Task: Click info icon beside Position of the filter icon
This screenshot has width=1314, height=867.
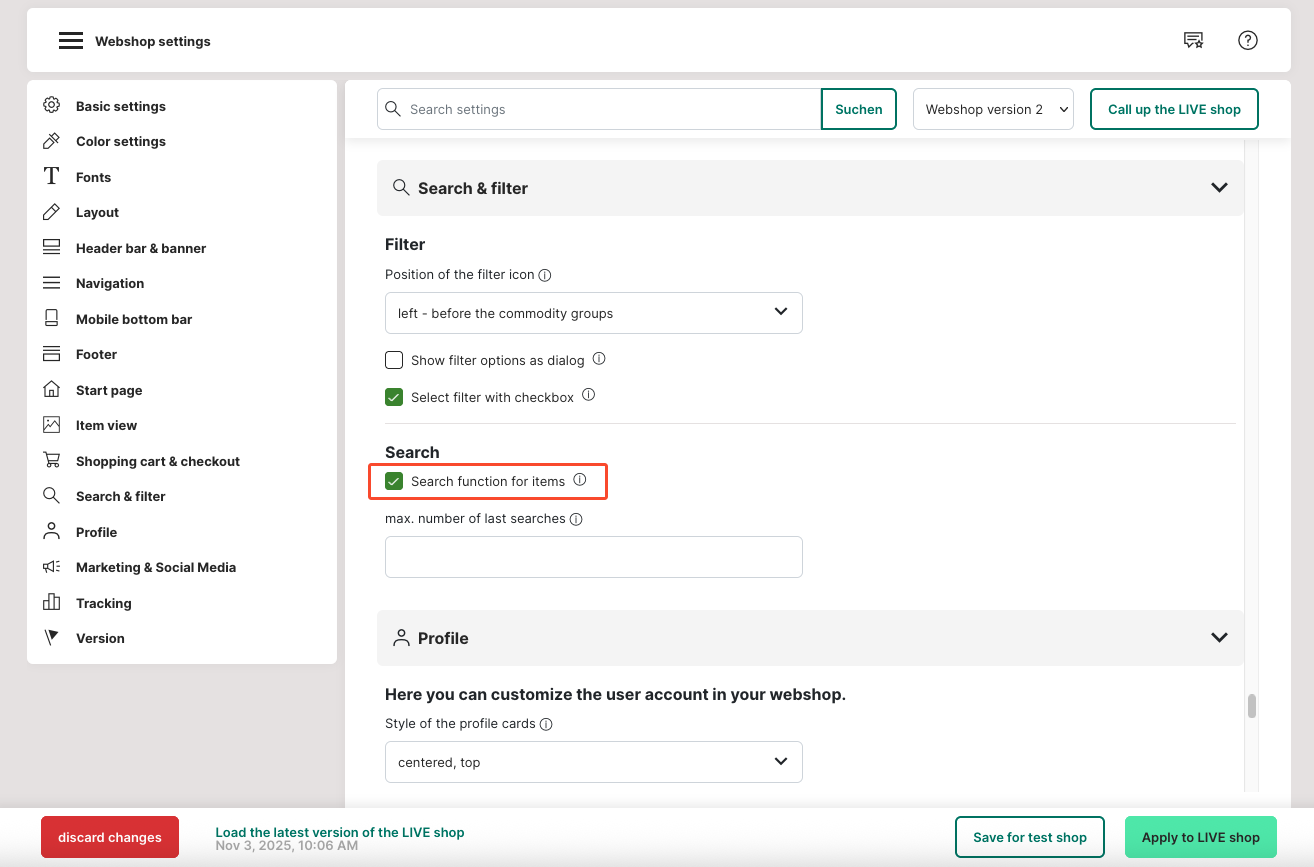Action: 545,275
